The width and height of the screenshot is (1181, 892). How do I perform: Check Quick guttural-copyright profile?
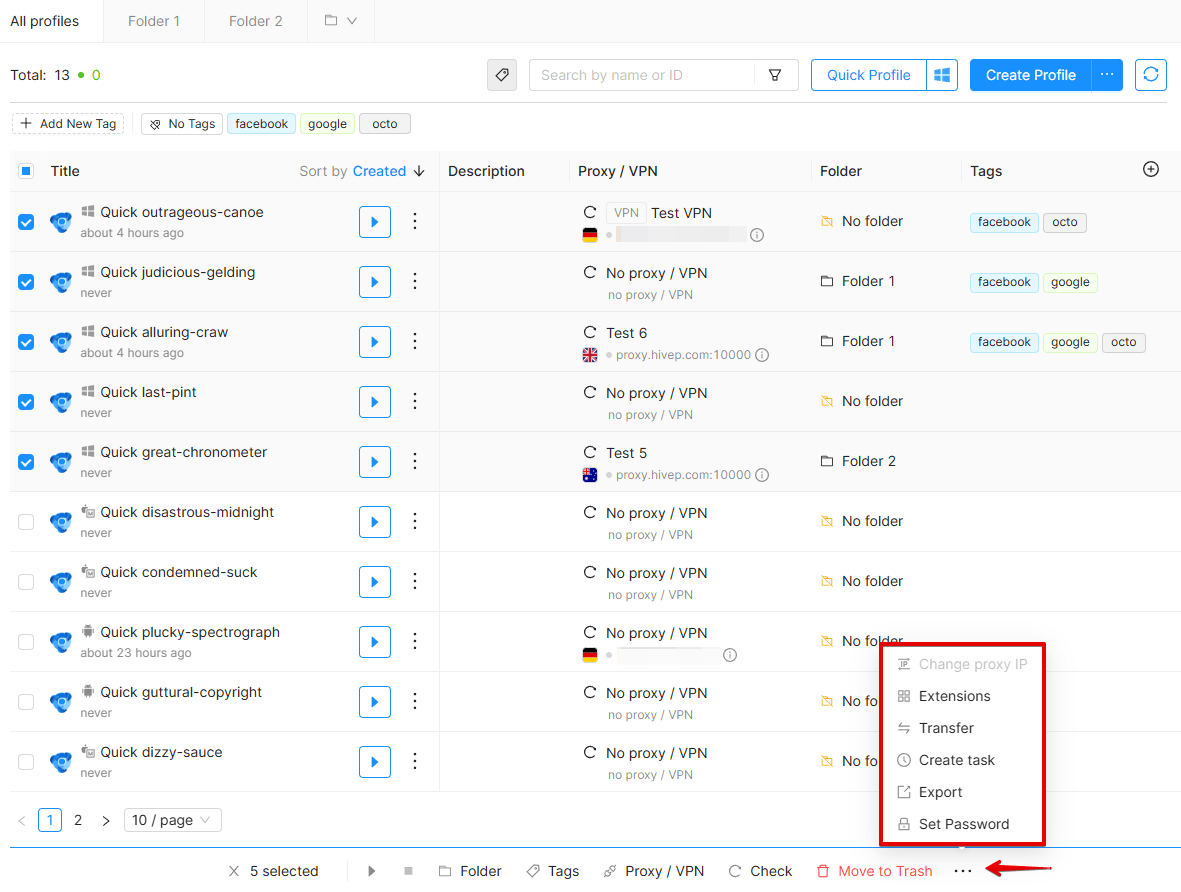pos(26,701)
